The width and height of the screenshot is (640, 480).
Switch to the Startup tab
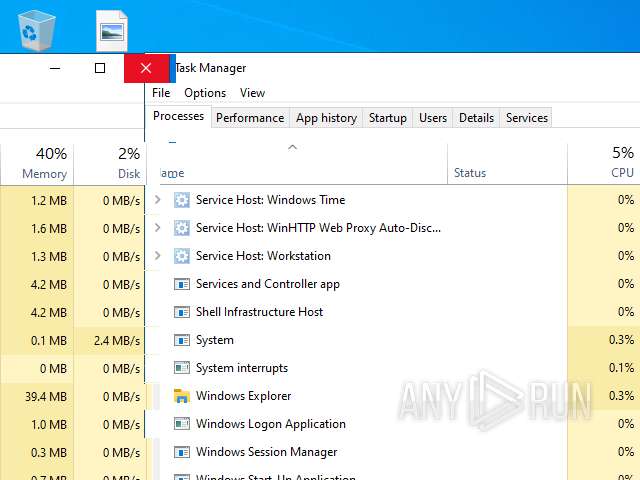click(x=388, y=118)
